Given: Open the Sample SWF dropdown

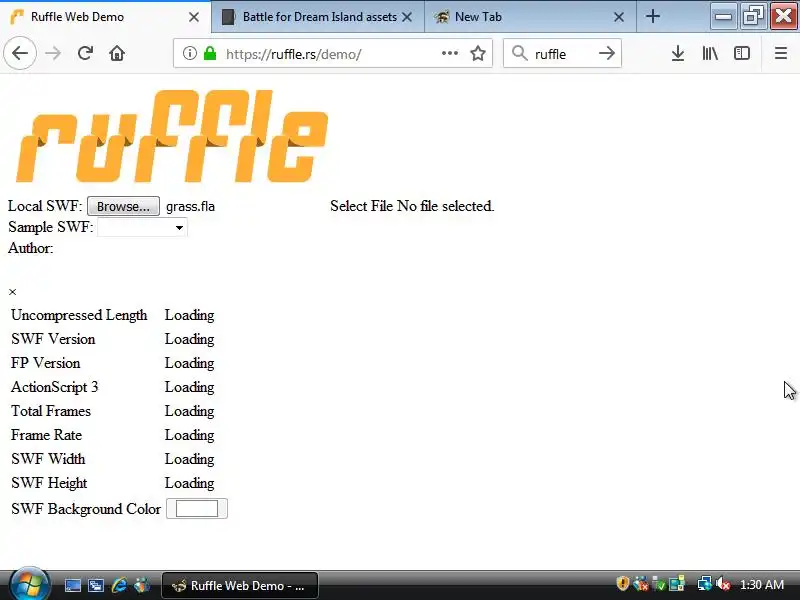Looking at the screenshot, I should click(x=142, y=227).
